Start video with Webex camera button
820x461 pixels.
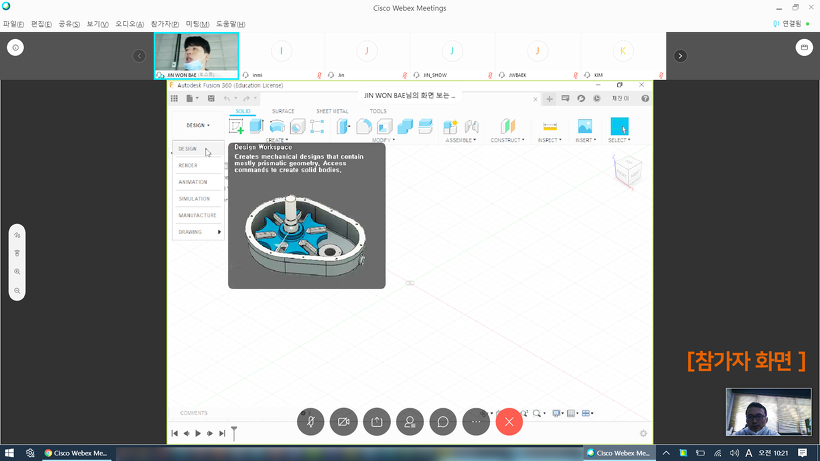tap(344, 422)
